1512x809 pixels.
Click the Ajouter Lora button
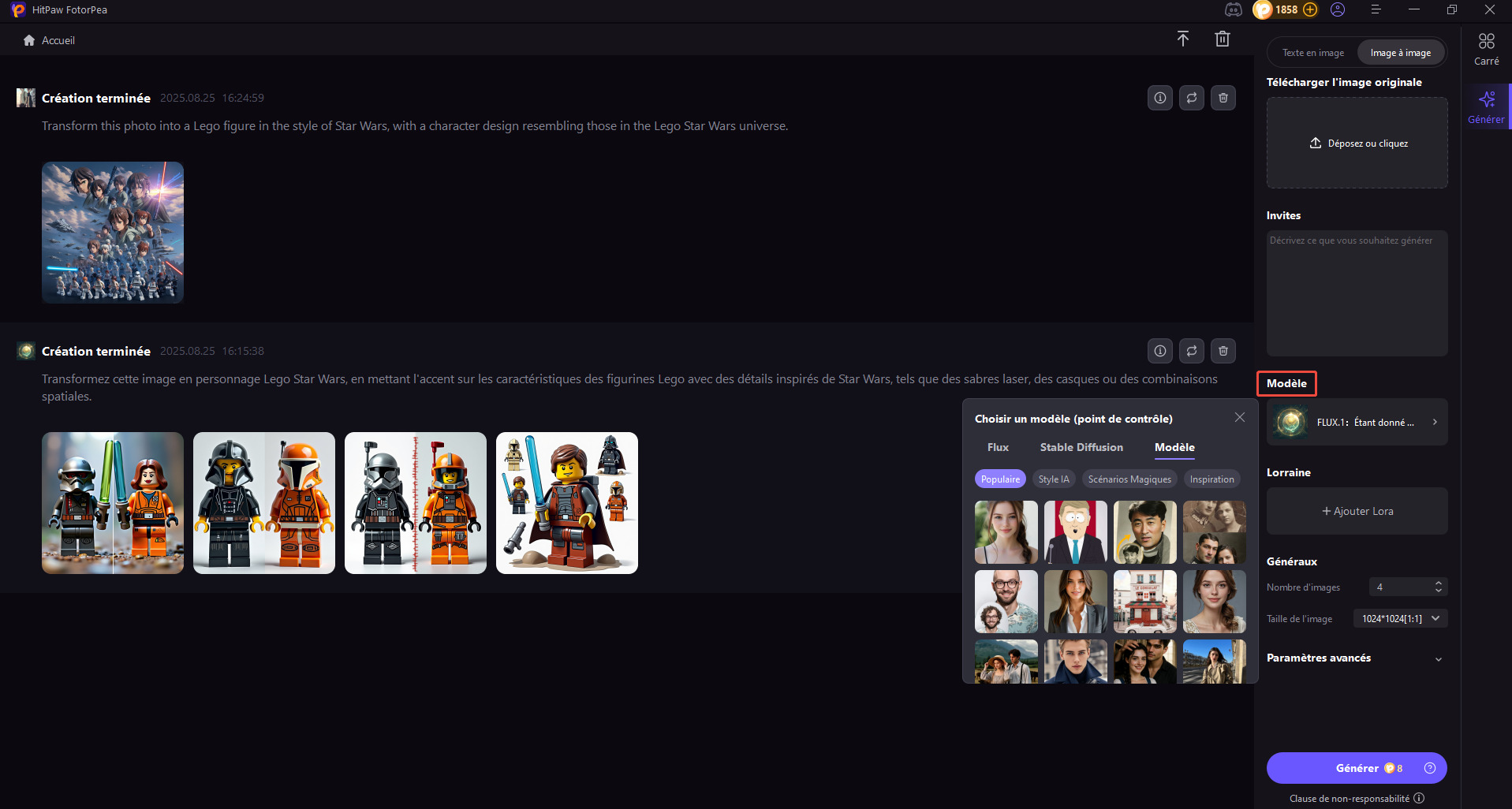pyautogui.click(x=1357, y=511)
